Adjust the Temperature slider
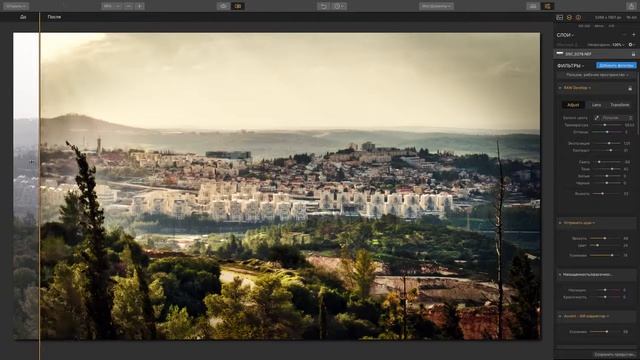Image resolution: width=640 pixels, height=360 pixels. coord(606,125)
